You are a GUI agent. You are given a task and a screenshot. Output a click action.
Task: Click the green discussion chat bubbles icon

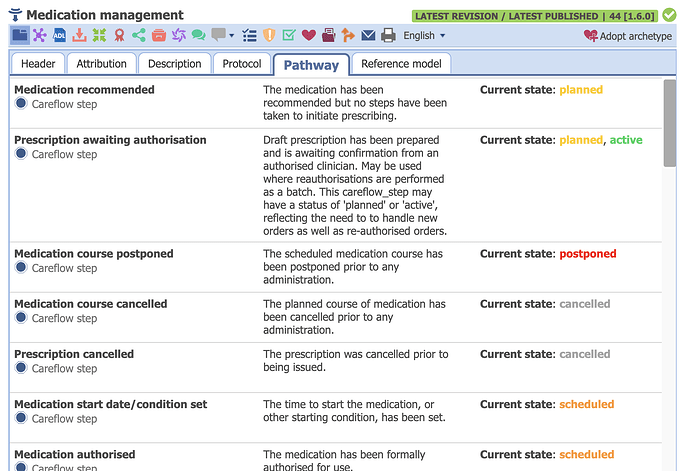(x=198, y=35)
